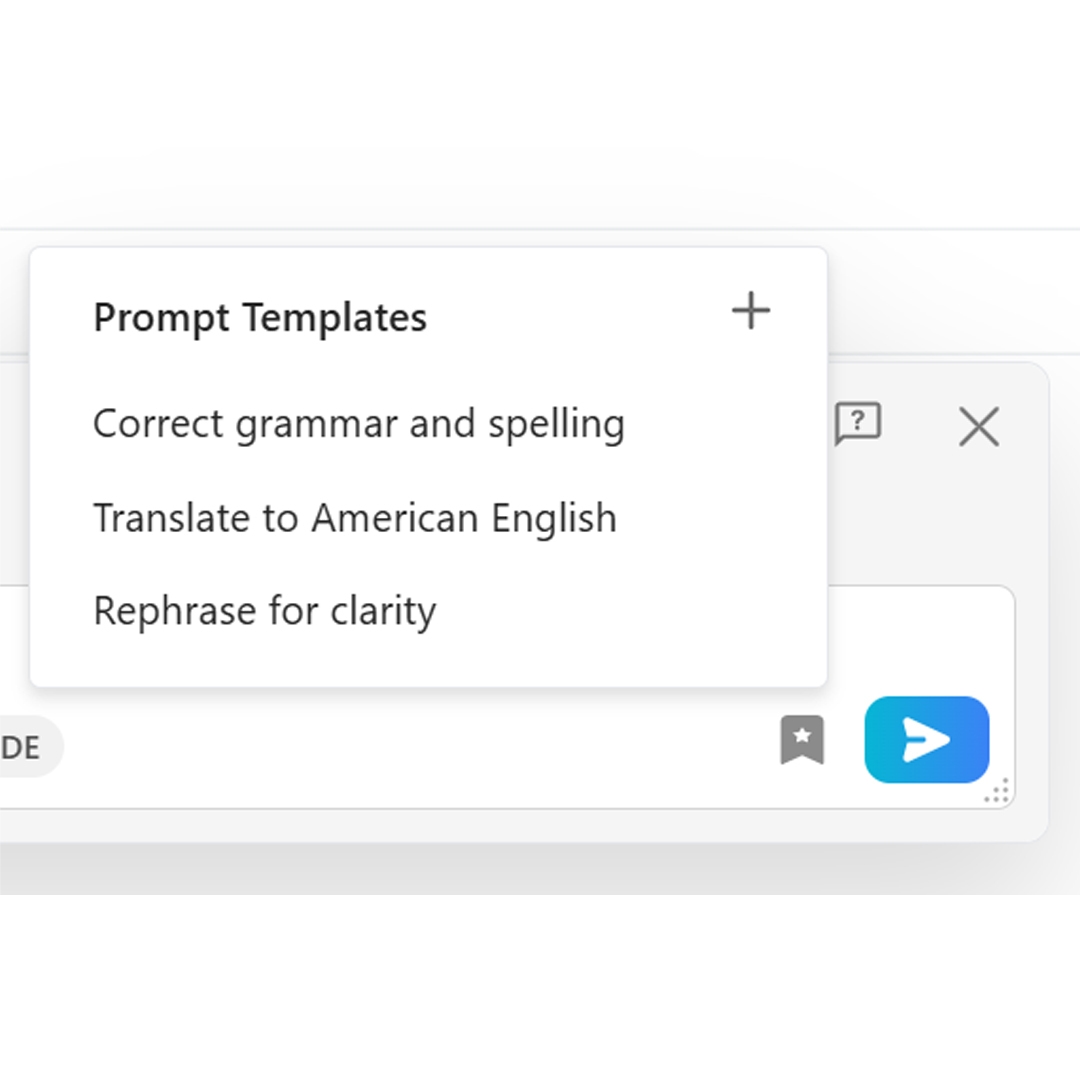Pick the 'Rephrase for clarity' template

point(264,610)
